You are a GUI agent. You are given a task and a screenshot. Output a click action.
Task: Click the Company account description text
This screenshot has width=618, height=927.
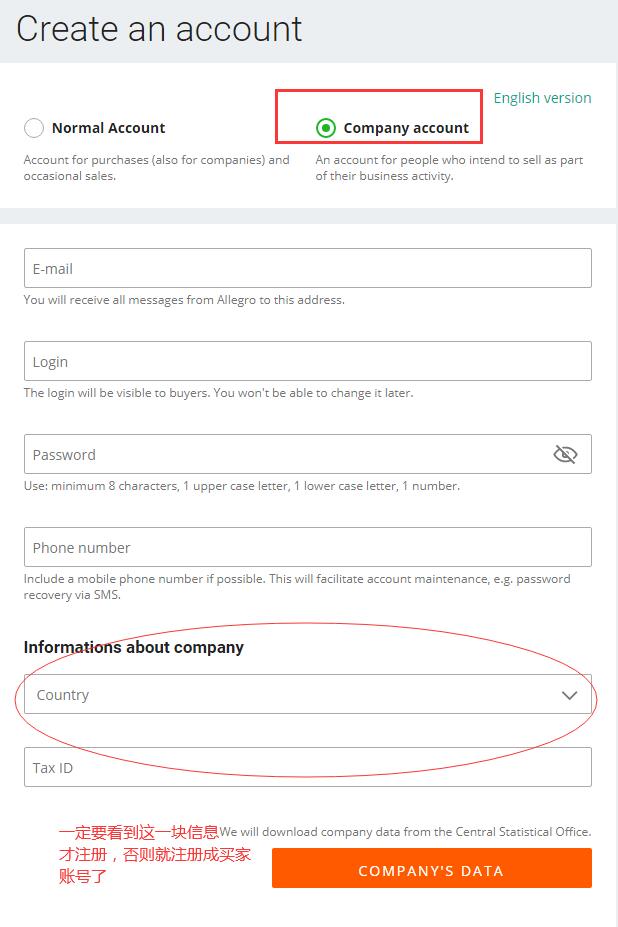pyautogui.click(x=449, y=168)
